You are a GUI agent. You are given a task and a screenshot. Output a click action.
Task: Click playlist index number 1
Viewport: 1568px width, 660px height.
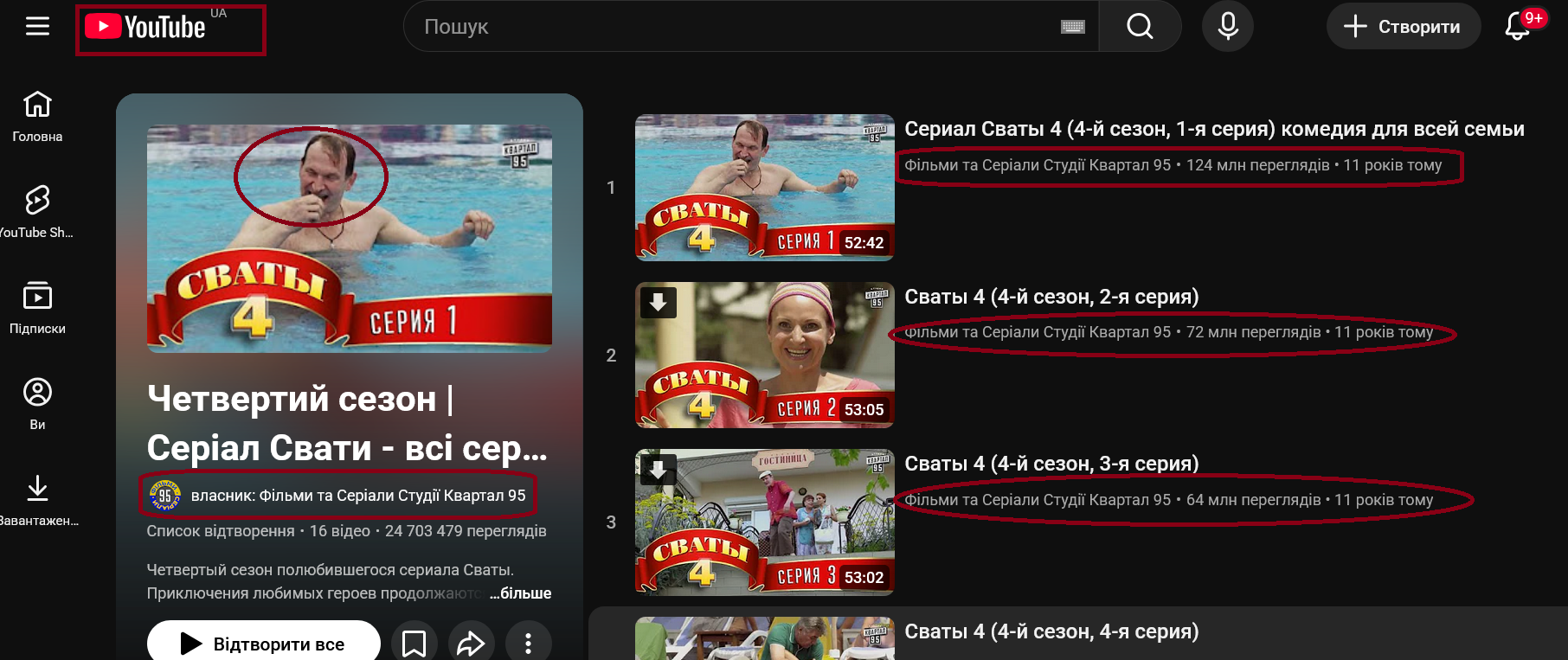point(611,188)
